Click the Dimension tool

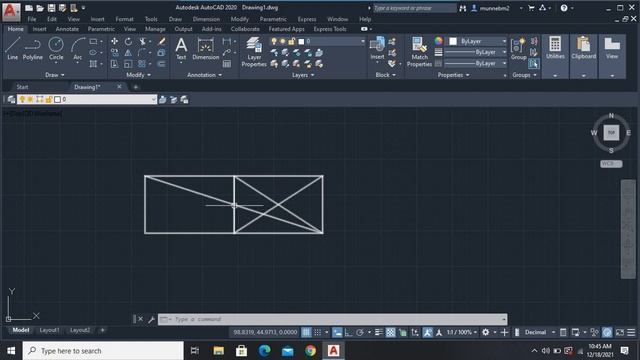205,49
